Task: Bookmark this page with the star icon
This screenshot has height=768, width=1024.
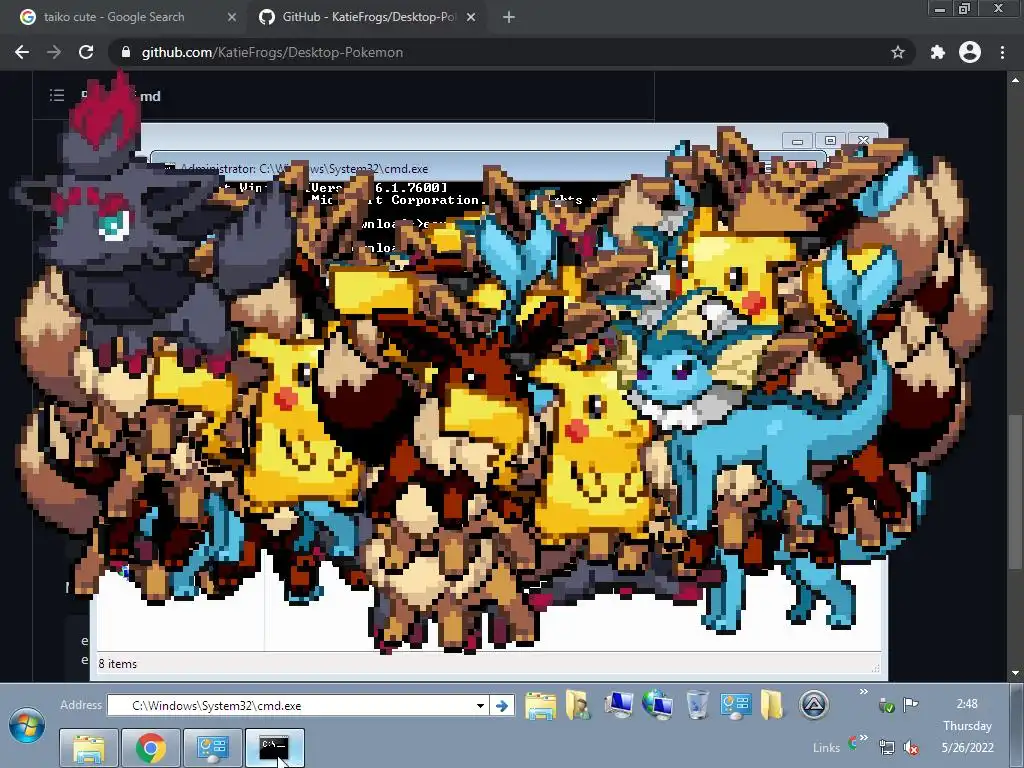Action: click(898, 52)
